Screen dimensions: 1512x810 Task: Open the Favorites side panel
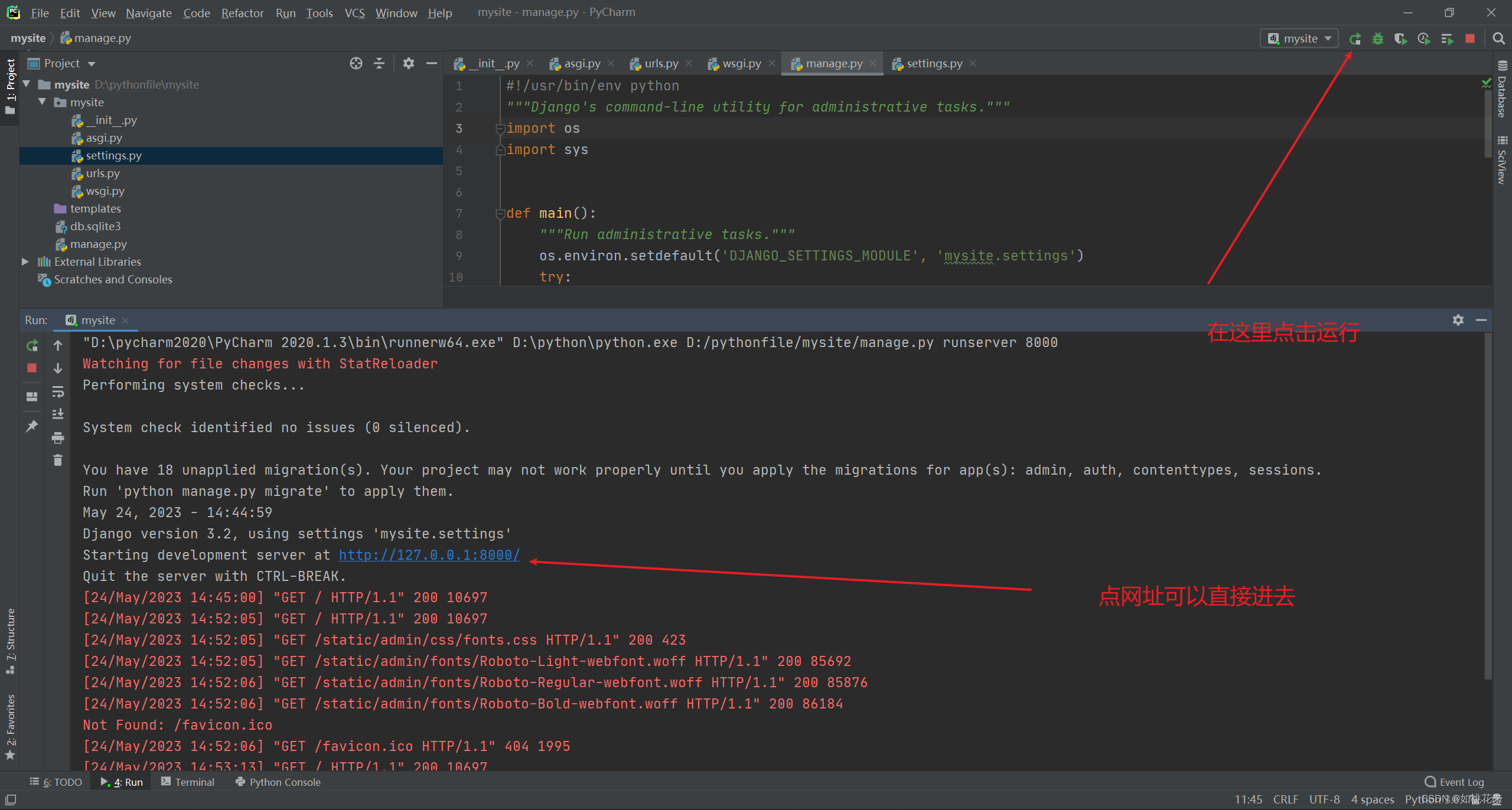(x=10, y=727)
